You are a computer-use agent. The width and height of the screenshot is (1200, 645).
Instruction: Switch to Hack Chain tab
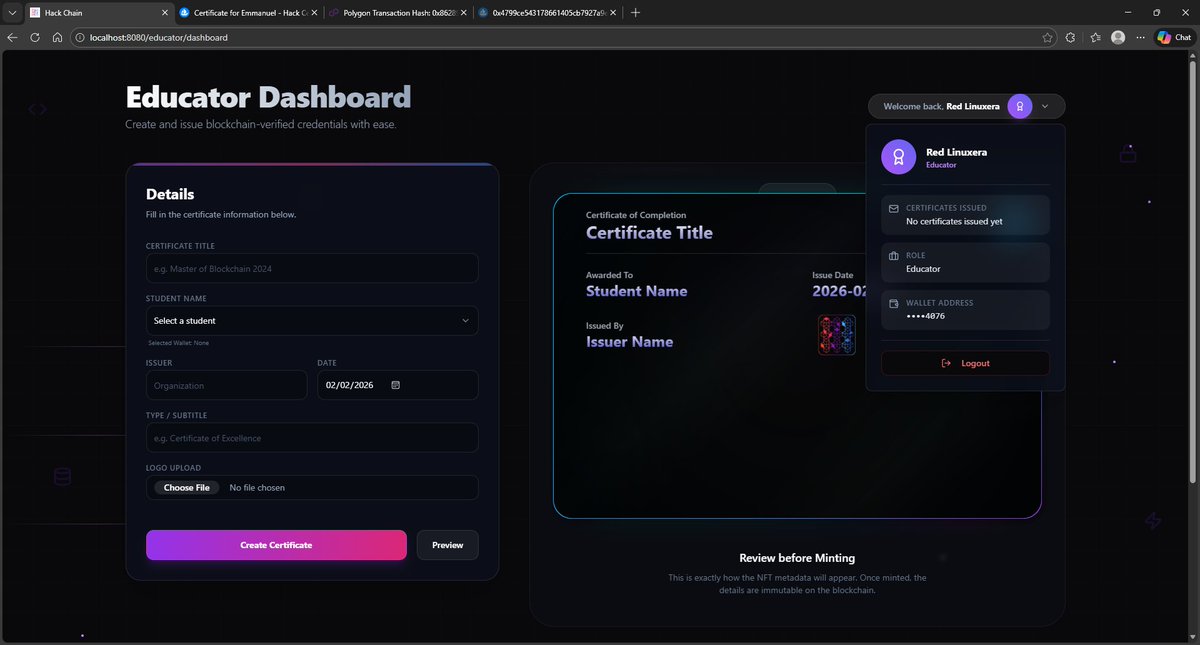pyautogui.click(x=100, y=12)
